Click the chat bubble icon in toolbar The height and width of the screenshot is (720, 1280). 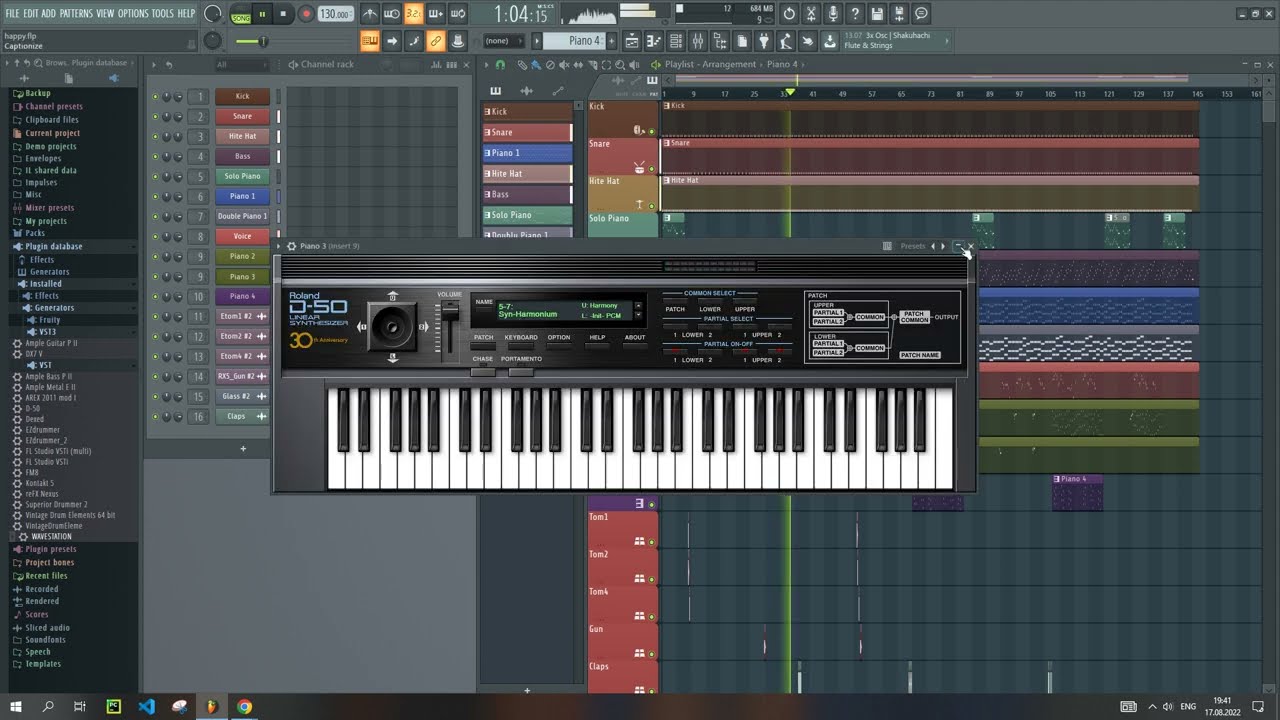[921, 14]
